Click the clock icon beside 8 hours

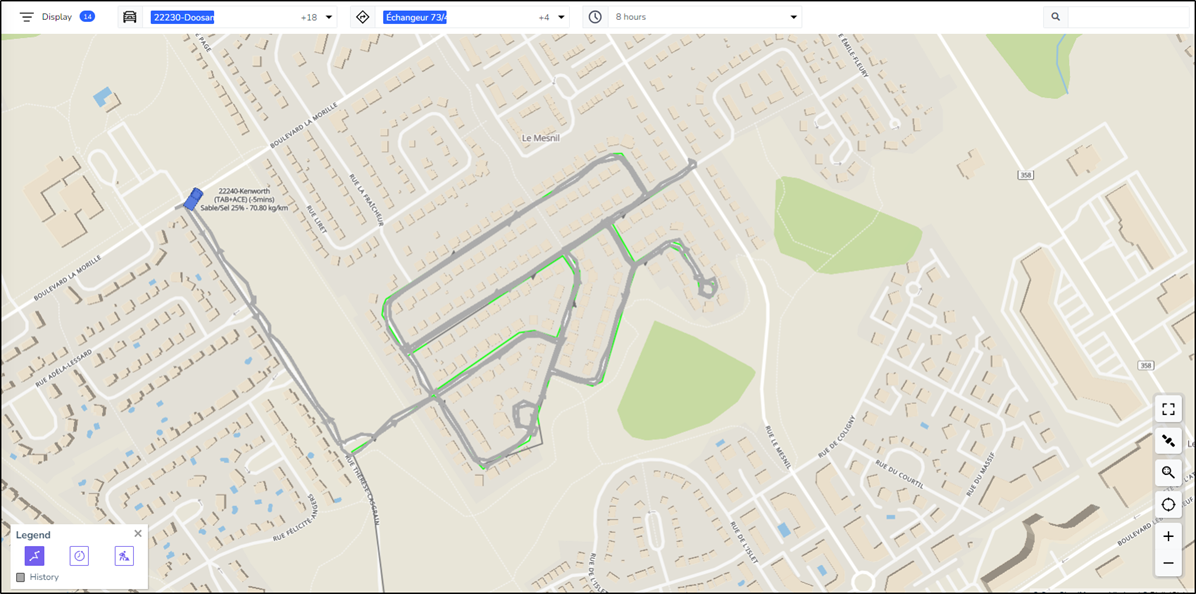click(595, 17)
